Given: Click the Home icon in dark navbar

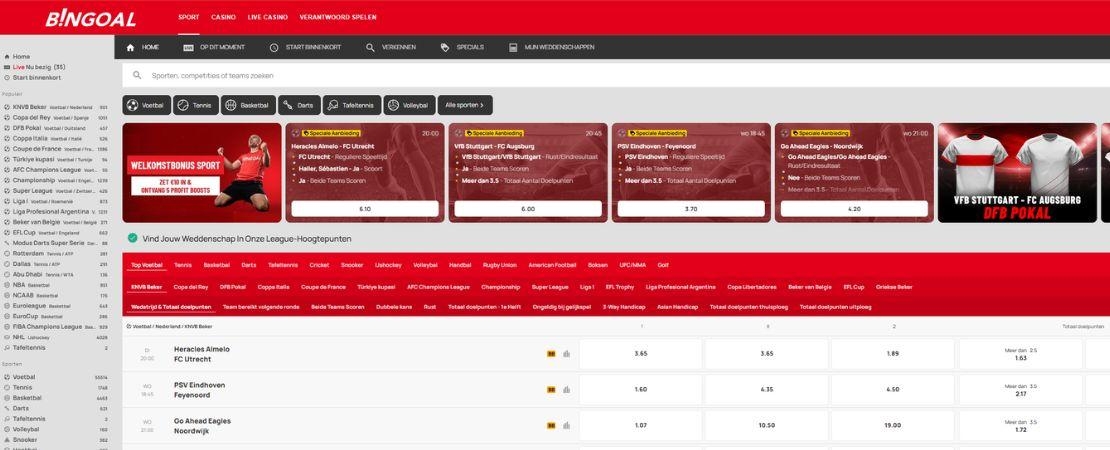Looking at the screenshot, I should point(131,47).
